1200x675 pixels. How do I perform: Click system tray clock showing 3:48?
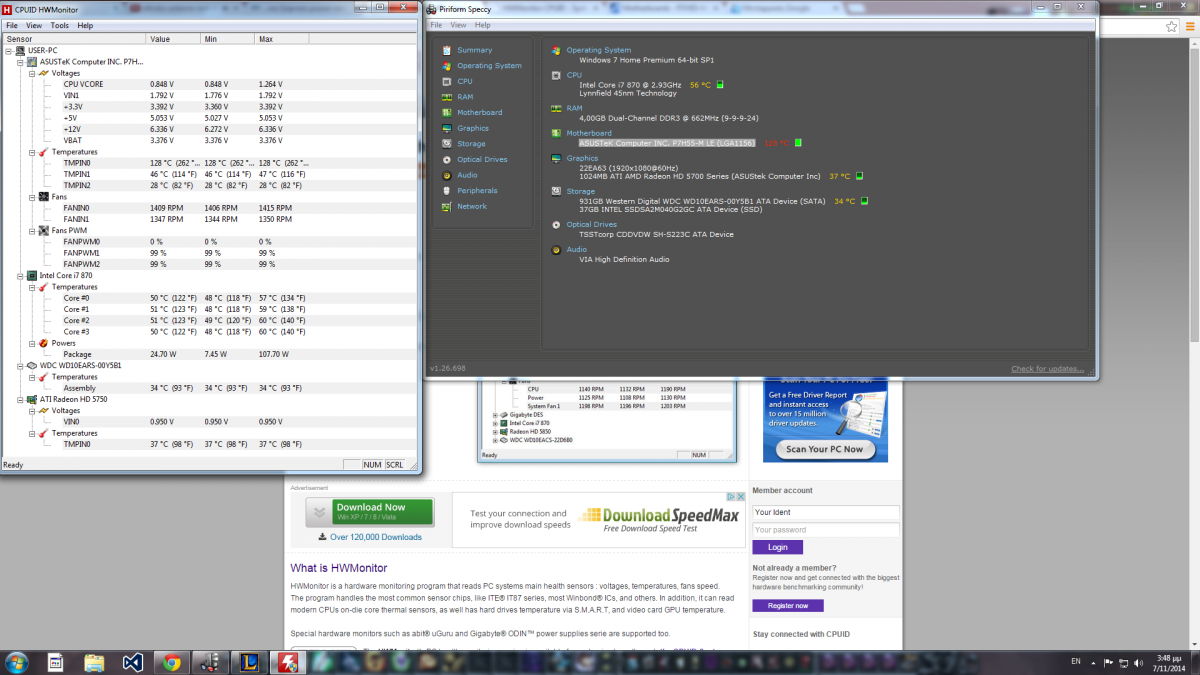(x=1171, y=661)
